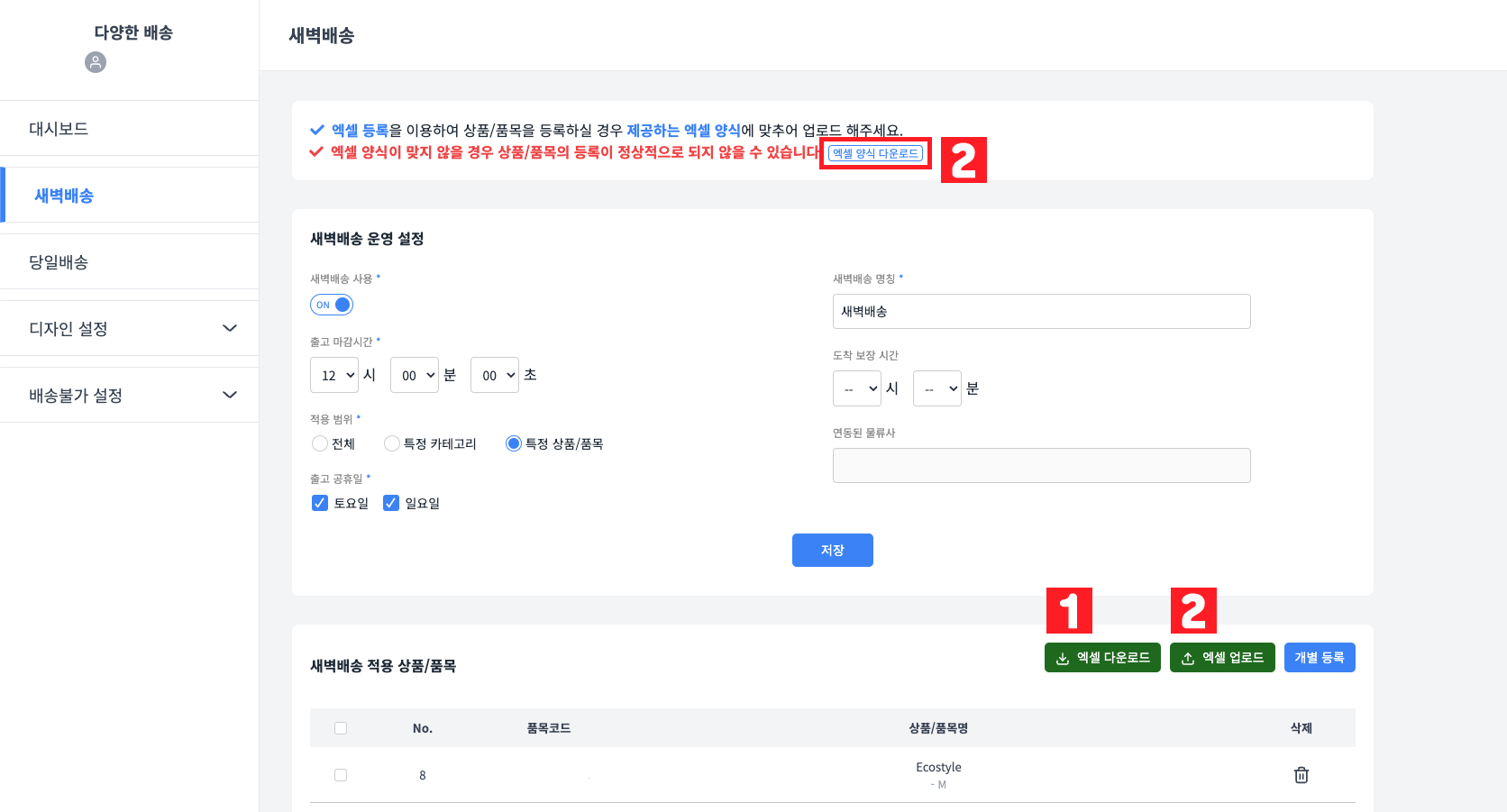The height and width of the screenshot is (812, 1507).
Task: Click the 품목코드 column header
Action: [549, 728]
